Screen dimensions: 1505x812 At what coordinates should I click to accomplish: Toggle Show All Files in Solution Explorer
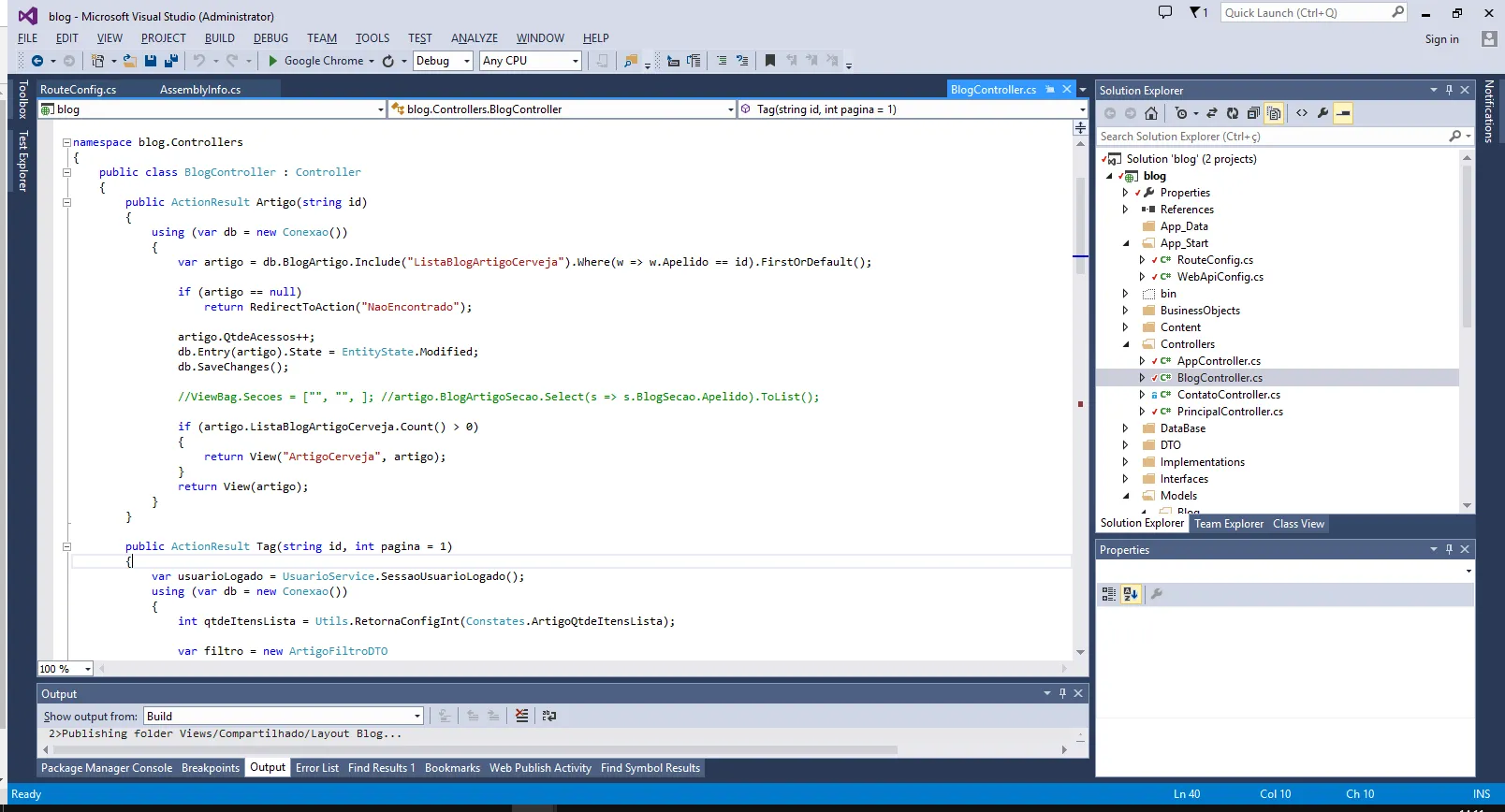tap(1274, 113)
